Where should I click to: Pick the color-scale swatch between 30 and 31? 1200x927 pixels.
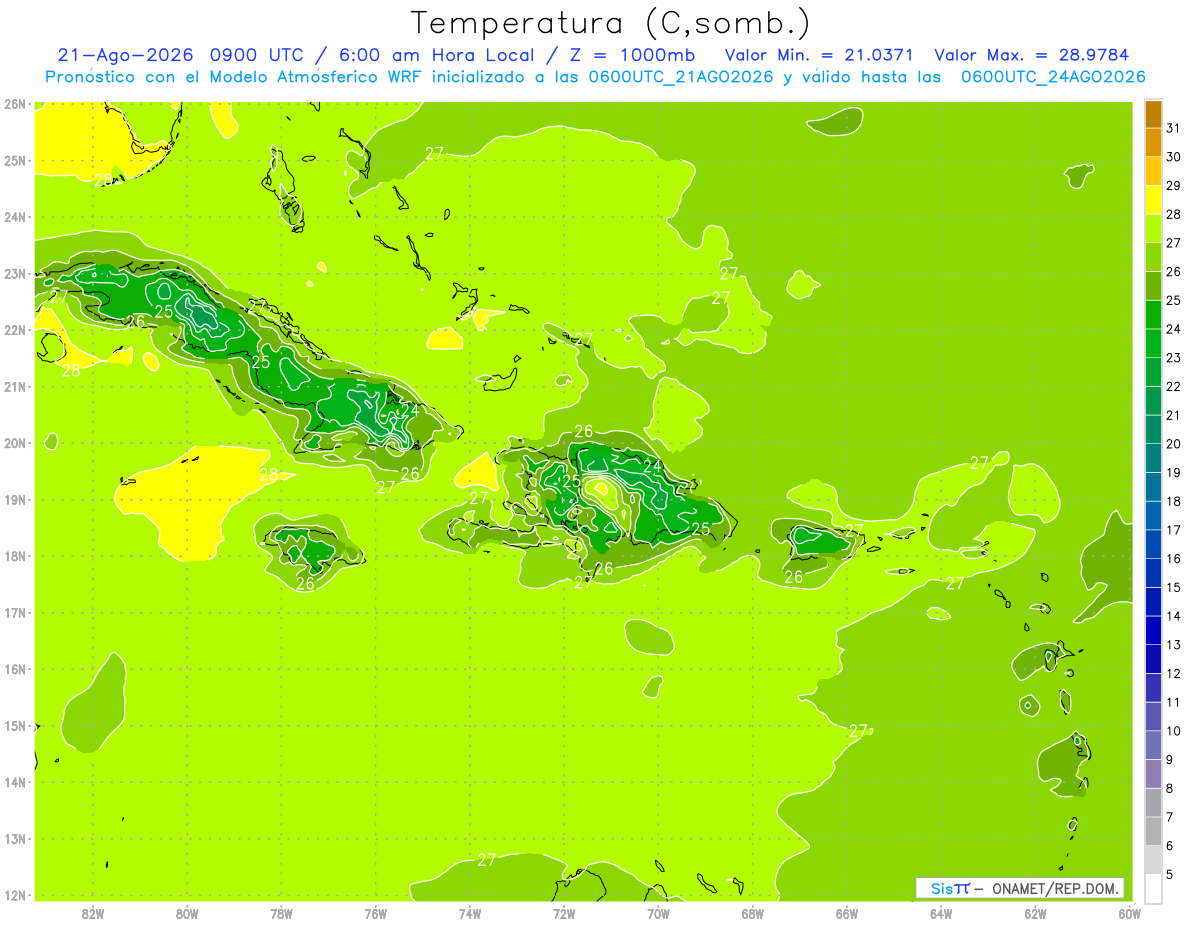[x=1153, y=143]
